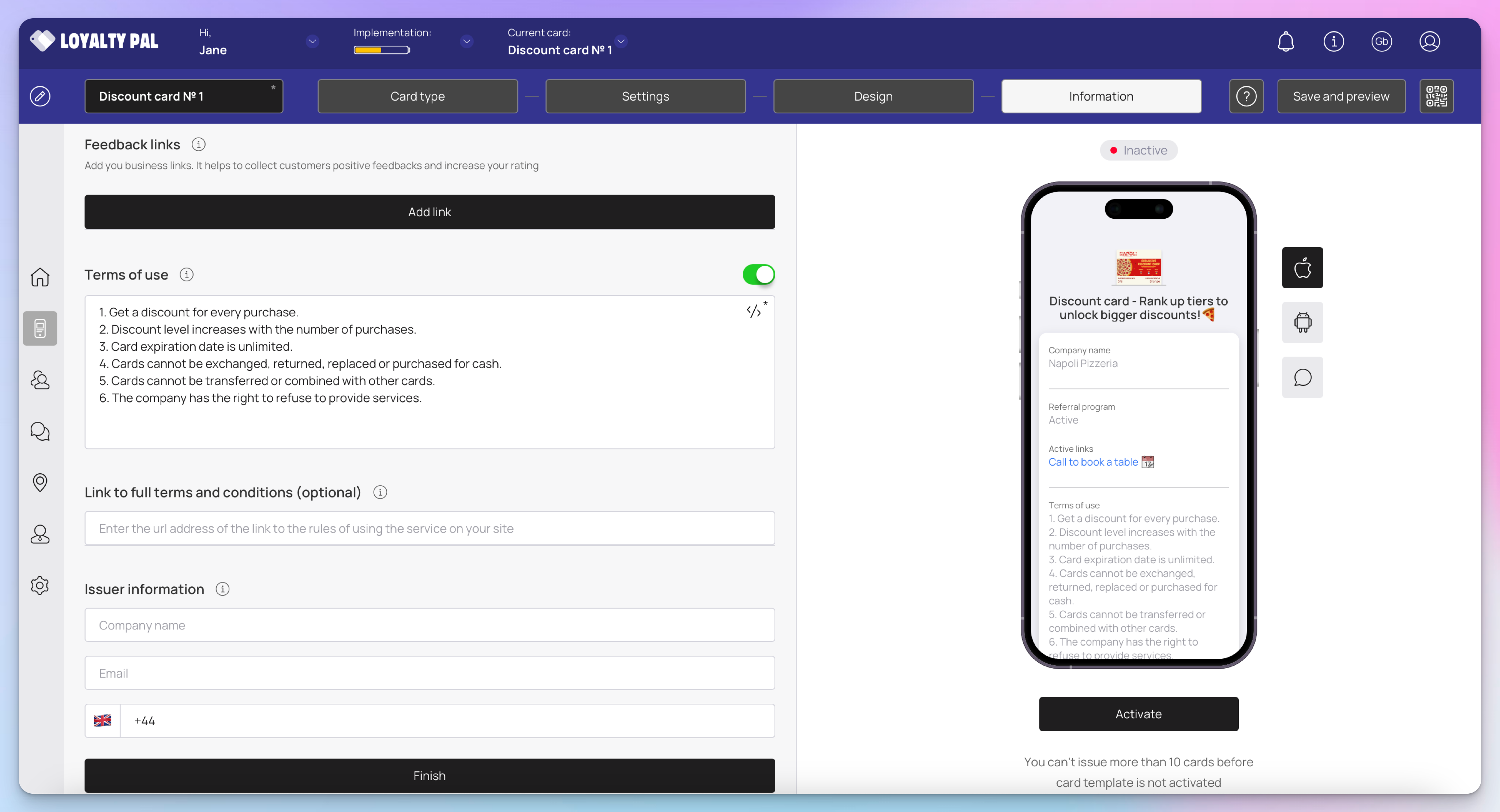The image size is (1500, 812).
Task: Open the chat bubble preview icon
Action: (x=1302, y=377)
